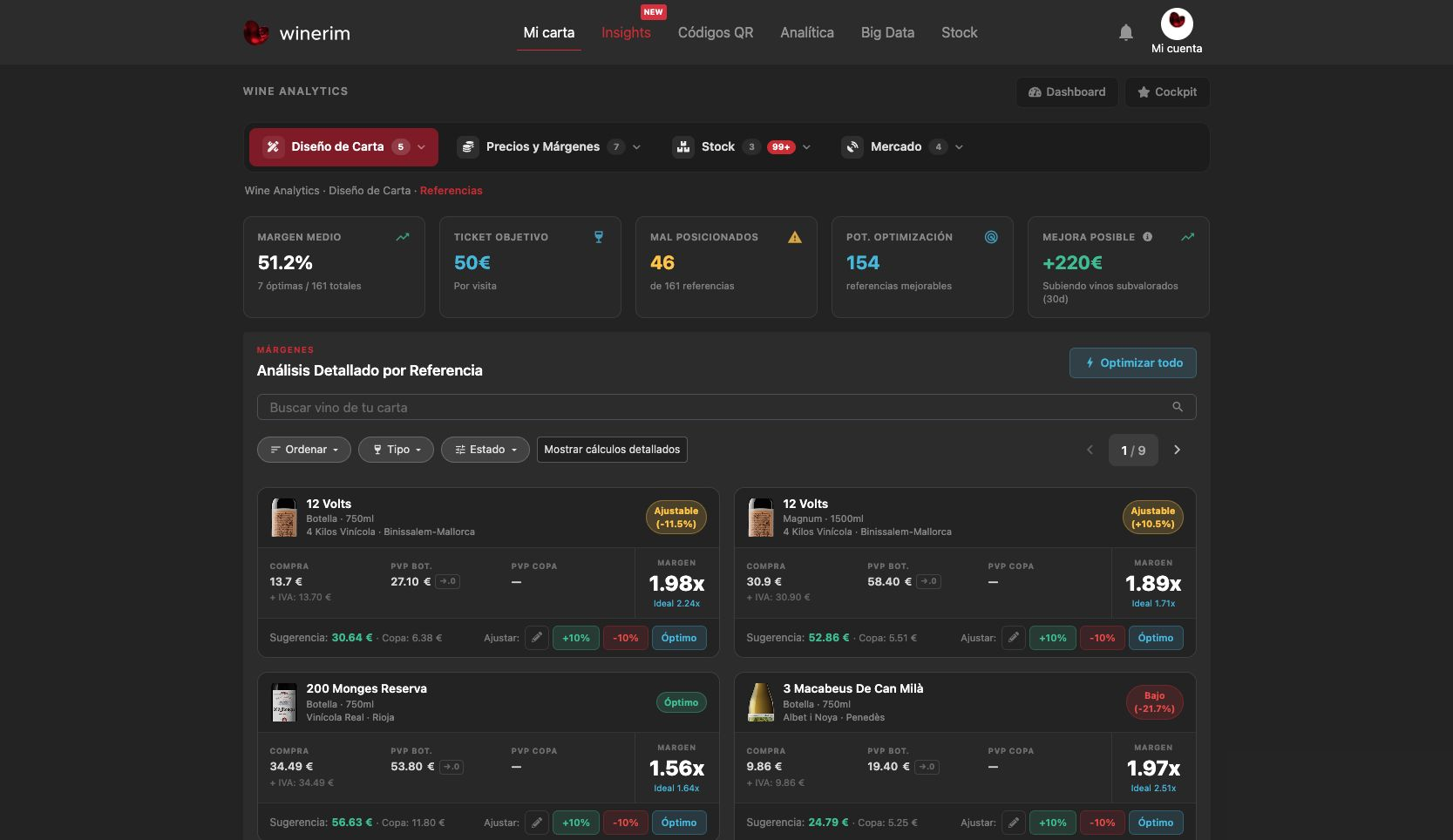Click pencil edit icon for 12 Volts Botella
The image size is (1453, 840).
pos(537,638)
